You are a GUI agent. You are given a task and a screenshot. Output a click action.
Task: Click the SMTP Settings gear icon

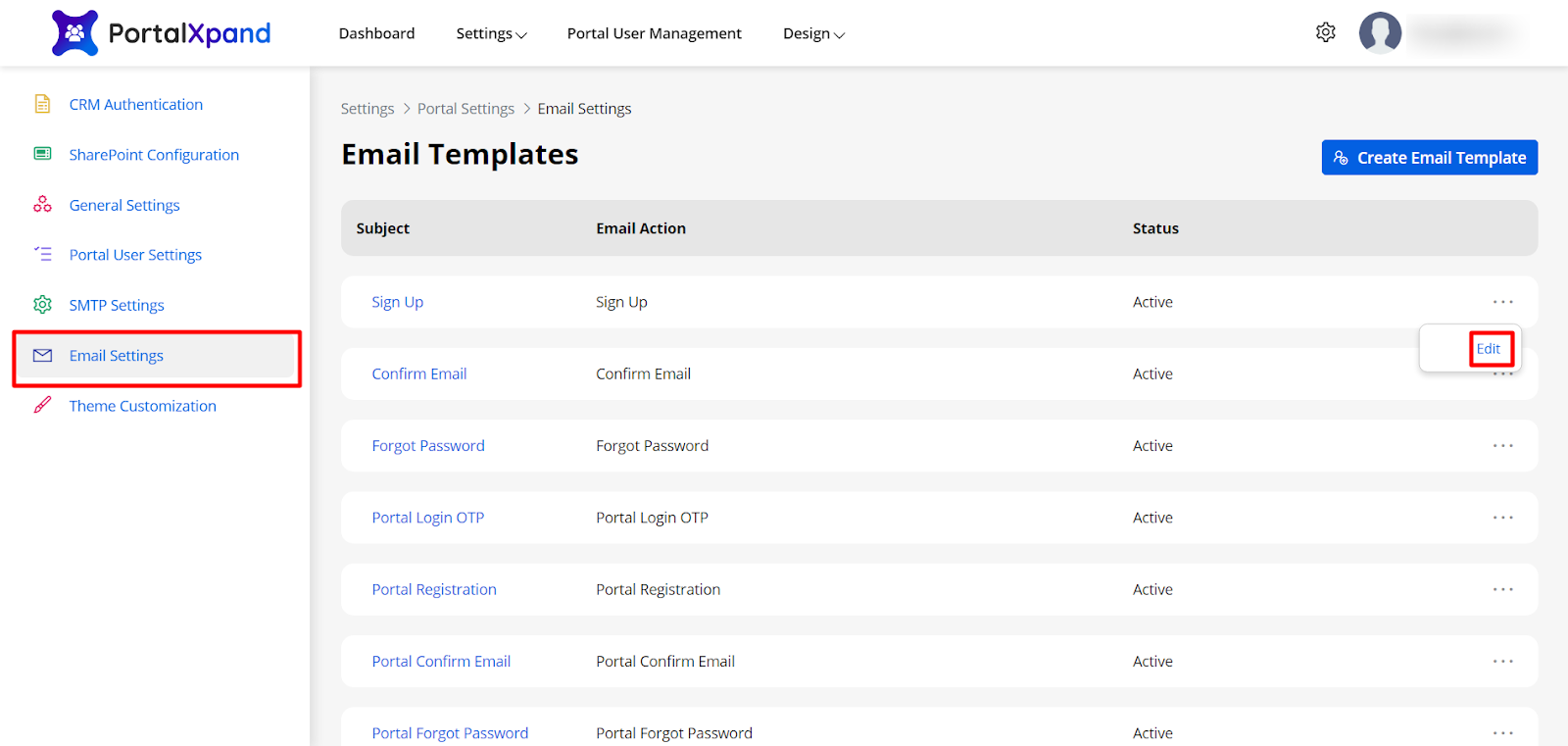coord(42,305)
